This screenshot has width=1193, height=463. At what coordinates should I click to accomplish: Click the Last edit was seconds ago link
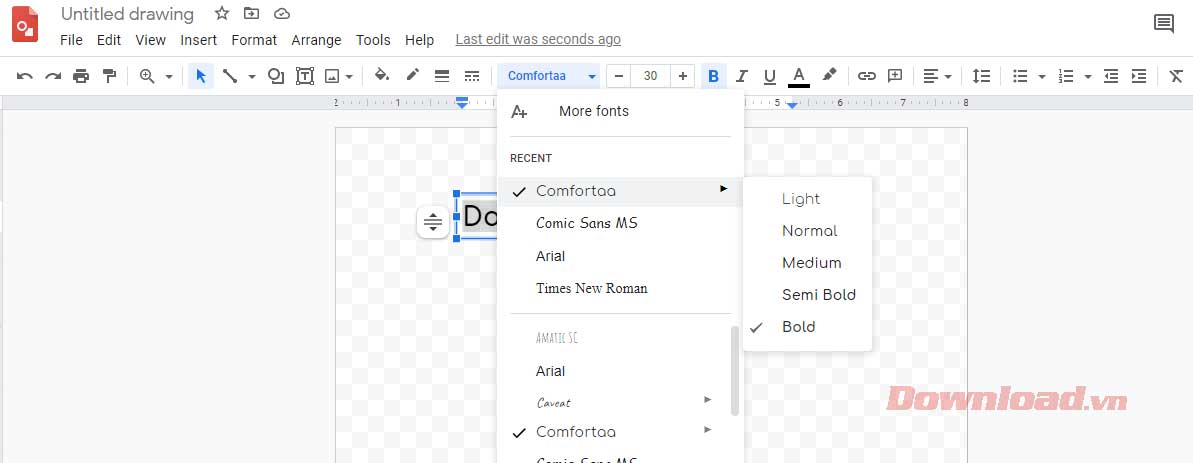tap(538, 40)
